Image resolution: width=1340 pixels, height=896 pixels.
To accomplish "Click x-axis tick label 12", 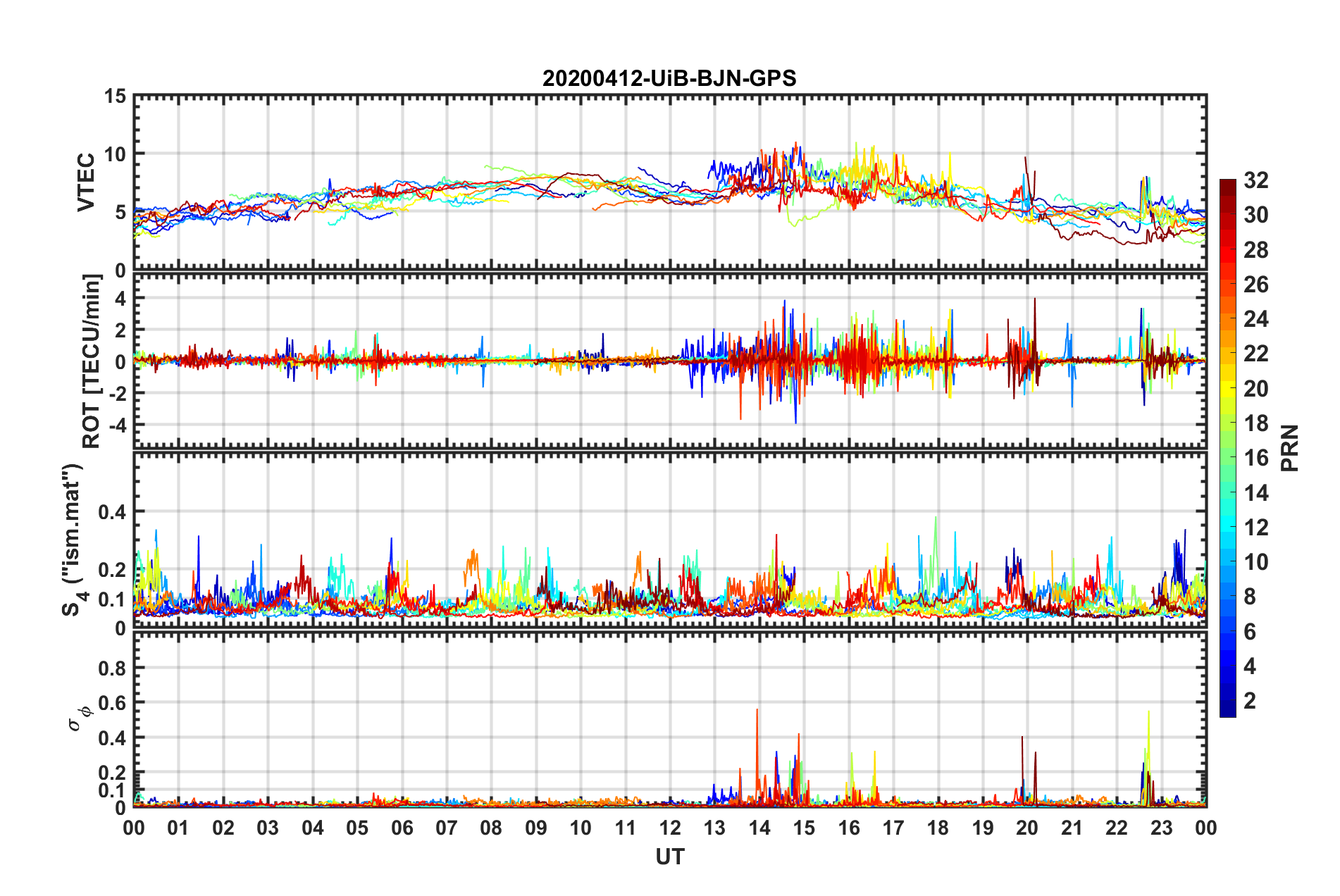I will point(670,828).
